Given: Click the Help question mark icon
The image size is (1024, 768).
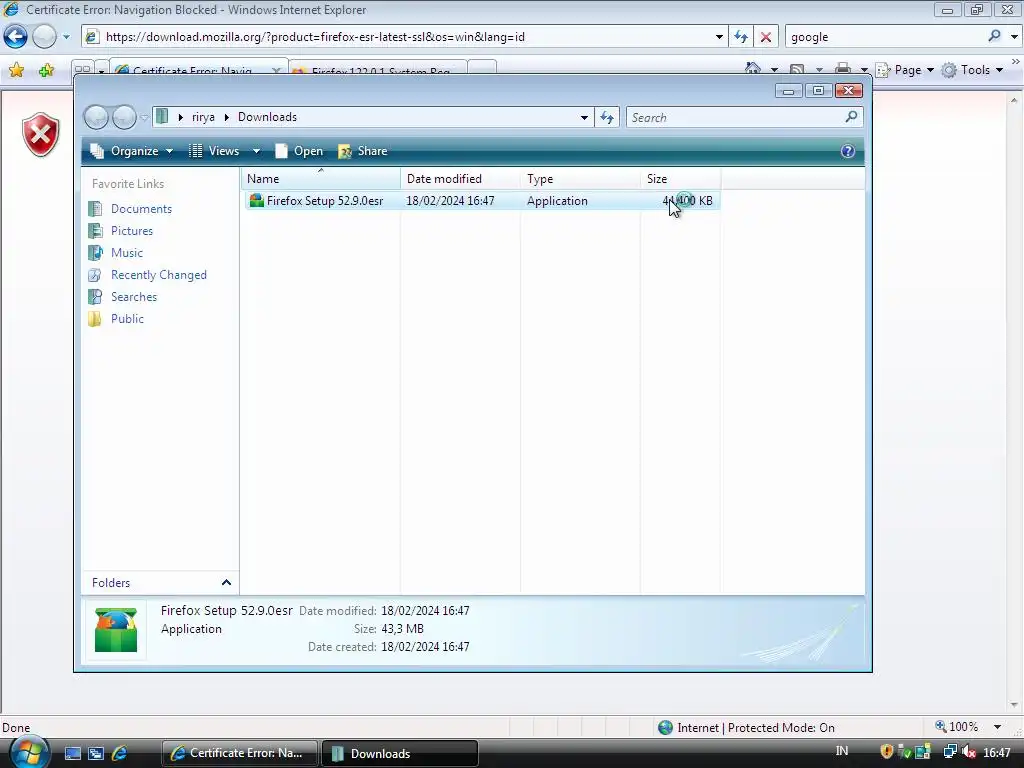Looking at the screenshot, I should [848, 152].
